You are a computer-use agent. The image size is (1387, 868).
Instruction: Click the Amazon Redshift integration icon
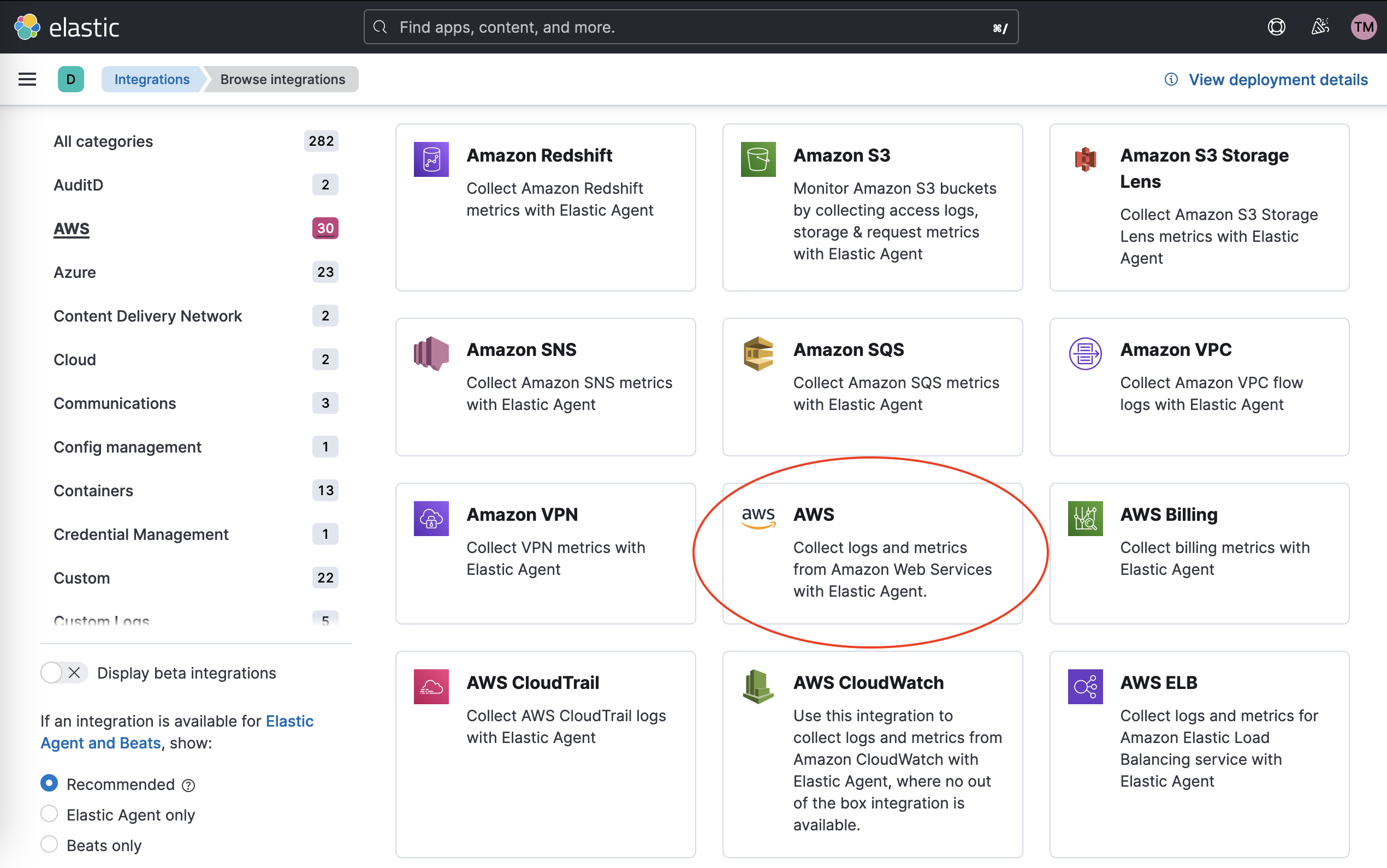(431, 159)
